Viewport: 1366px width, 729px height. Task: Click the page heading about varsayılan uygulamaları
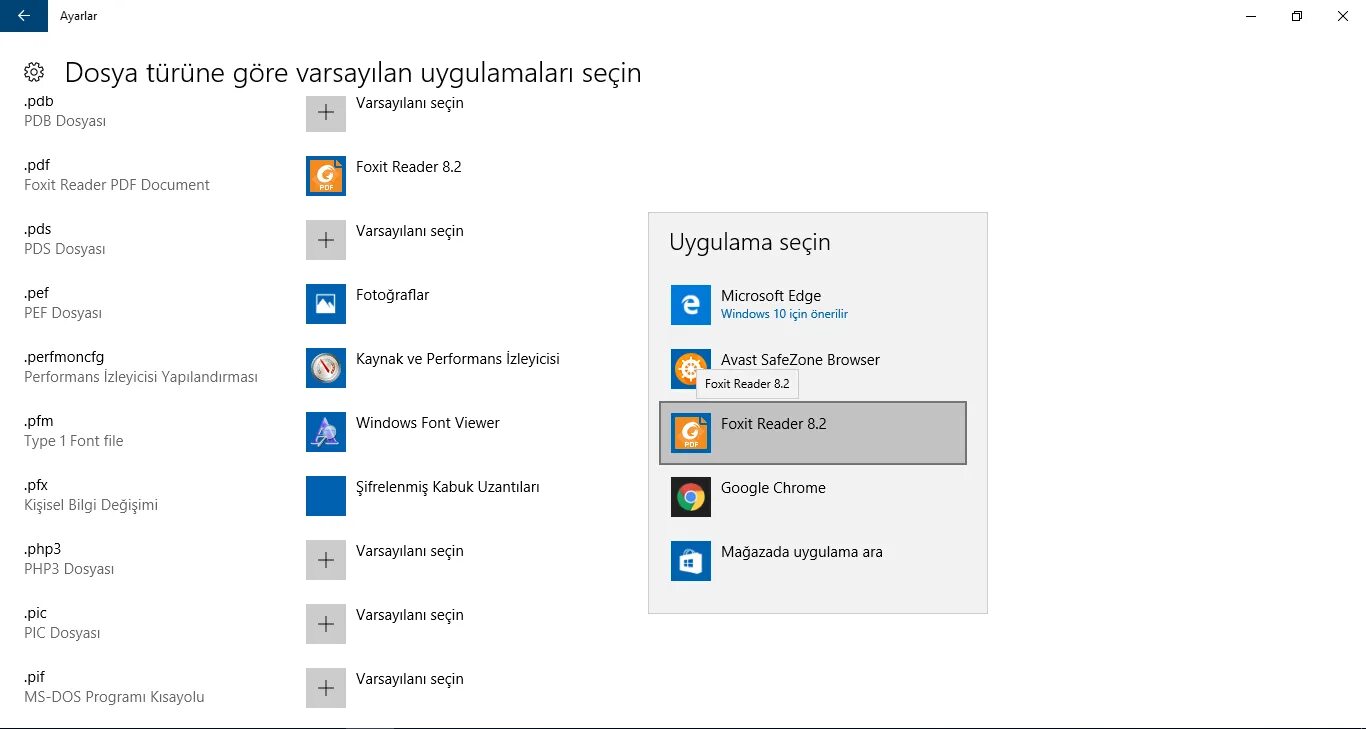(x=353, y=73)
